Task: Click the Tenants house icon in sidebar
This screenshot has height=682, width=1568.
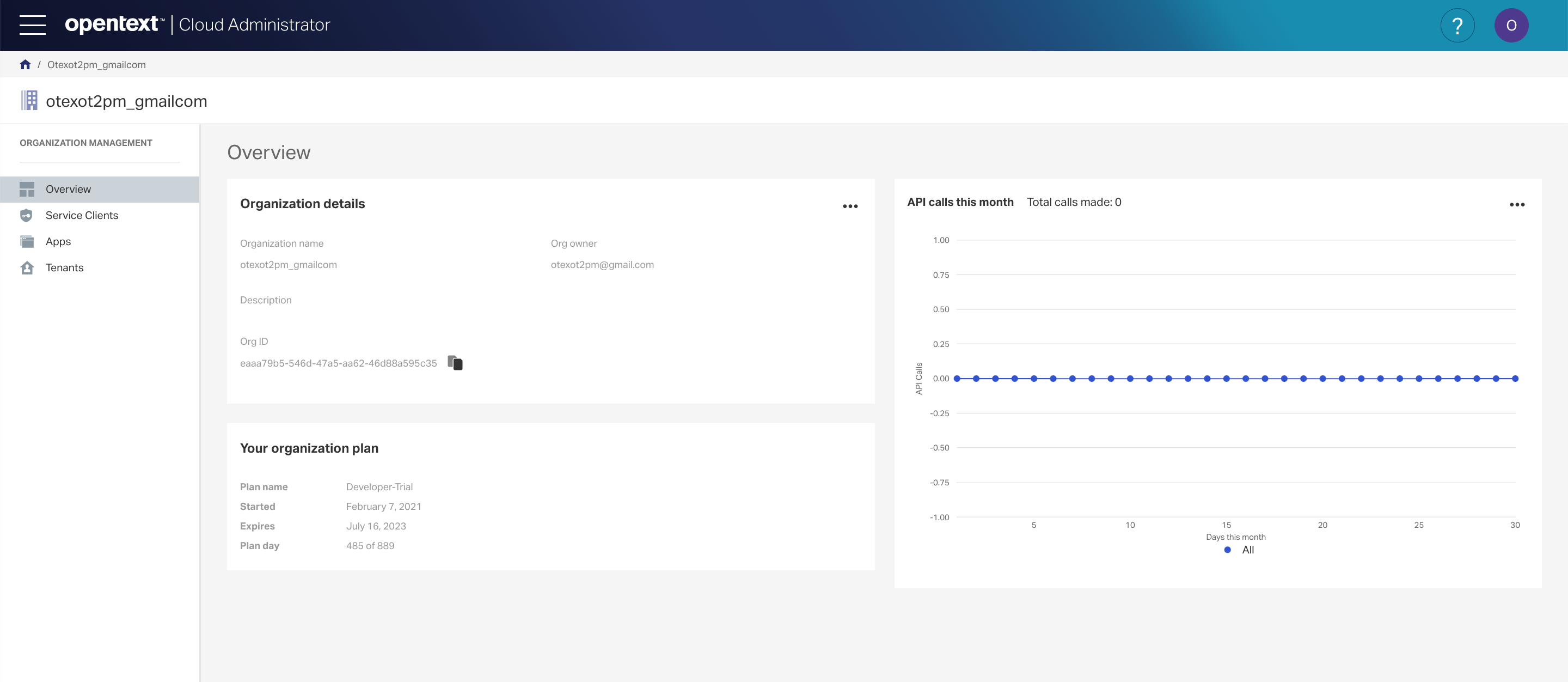Action: tap(27, 268)
